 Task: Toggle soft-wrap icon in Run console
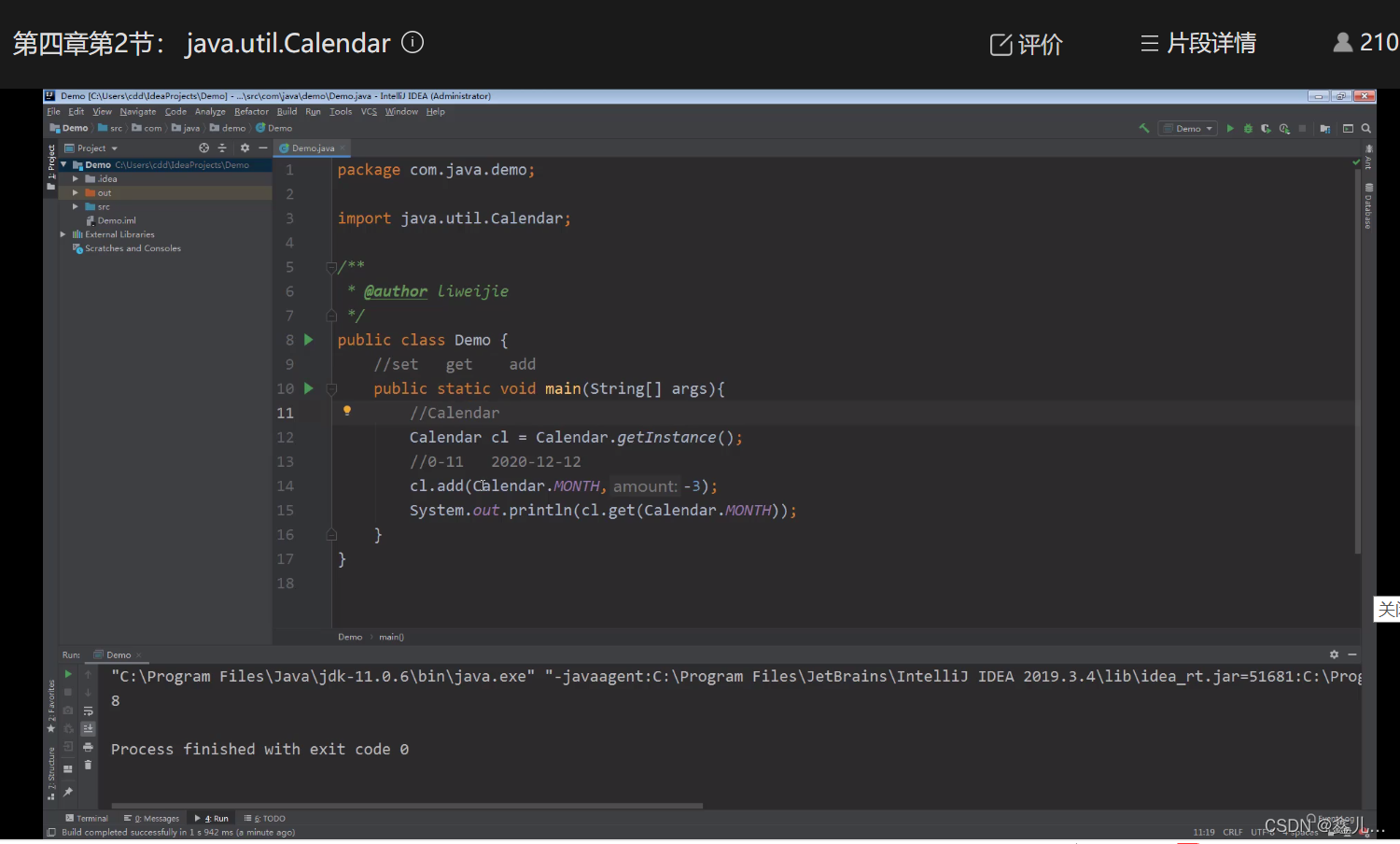point(88,711)
